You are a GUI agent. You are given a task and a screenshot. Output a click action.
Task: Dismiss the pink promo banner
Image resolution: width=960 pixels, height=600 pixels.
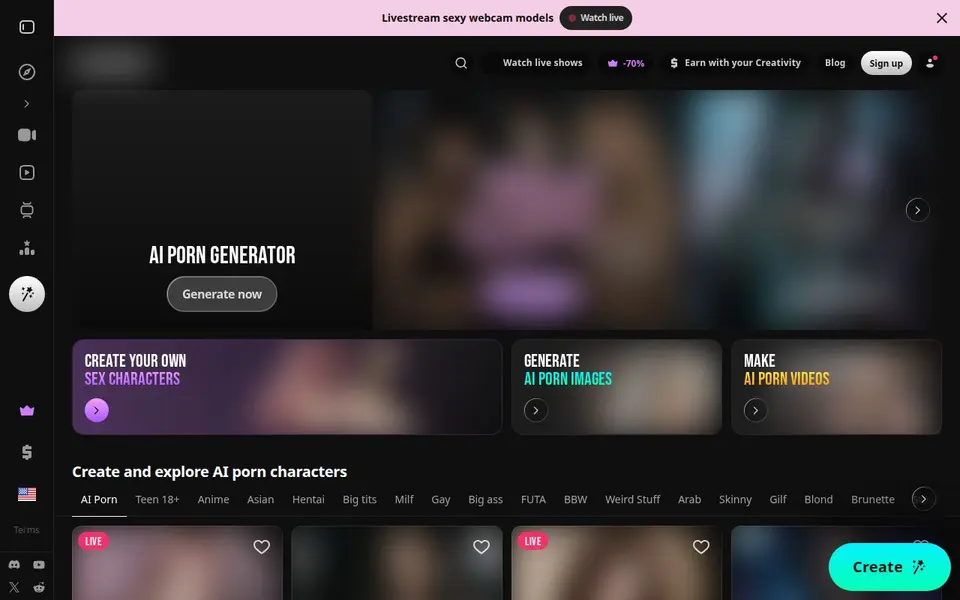pyautogui.click(x=942, y=18)
